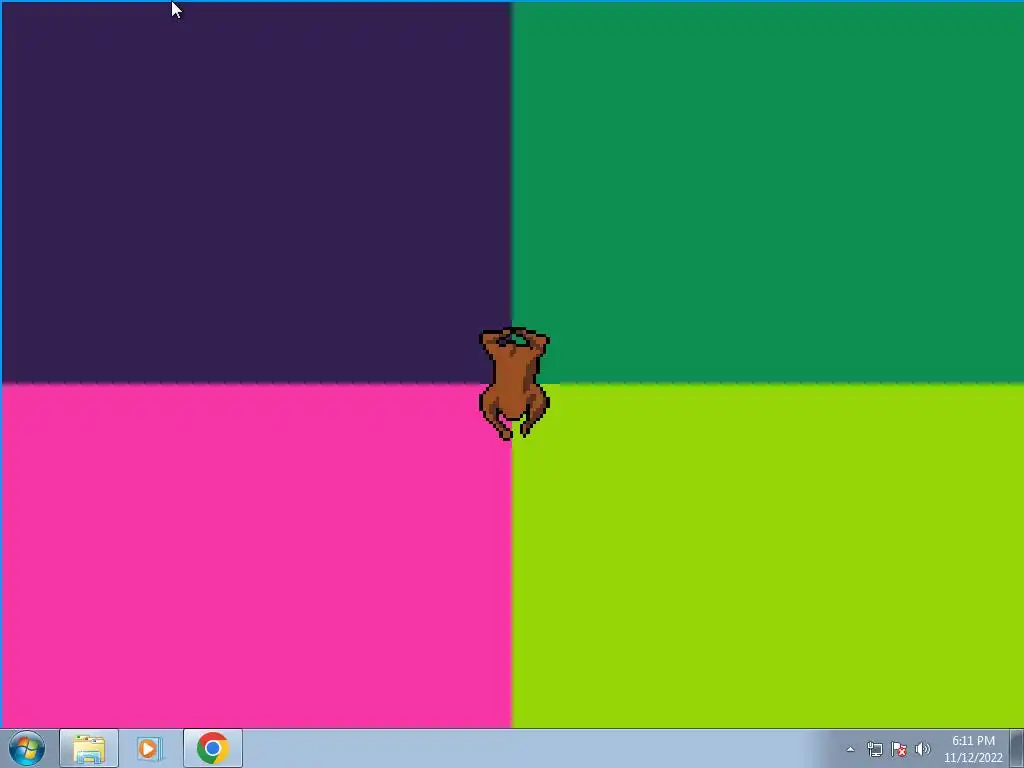The height and width of the screenshot is (768, 1024).
Task: Open the volume speaker tray icon
Action: 923,749
